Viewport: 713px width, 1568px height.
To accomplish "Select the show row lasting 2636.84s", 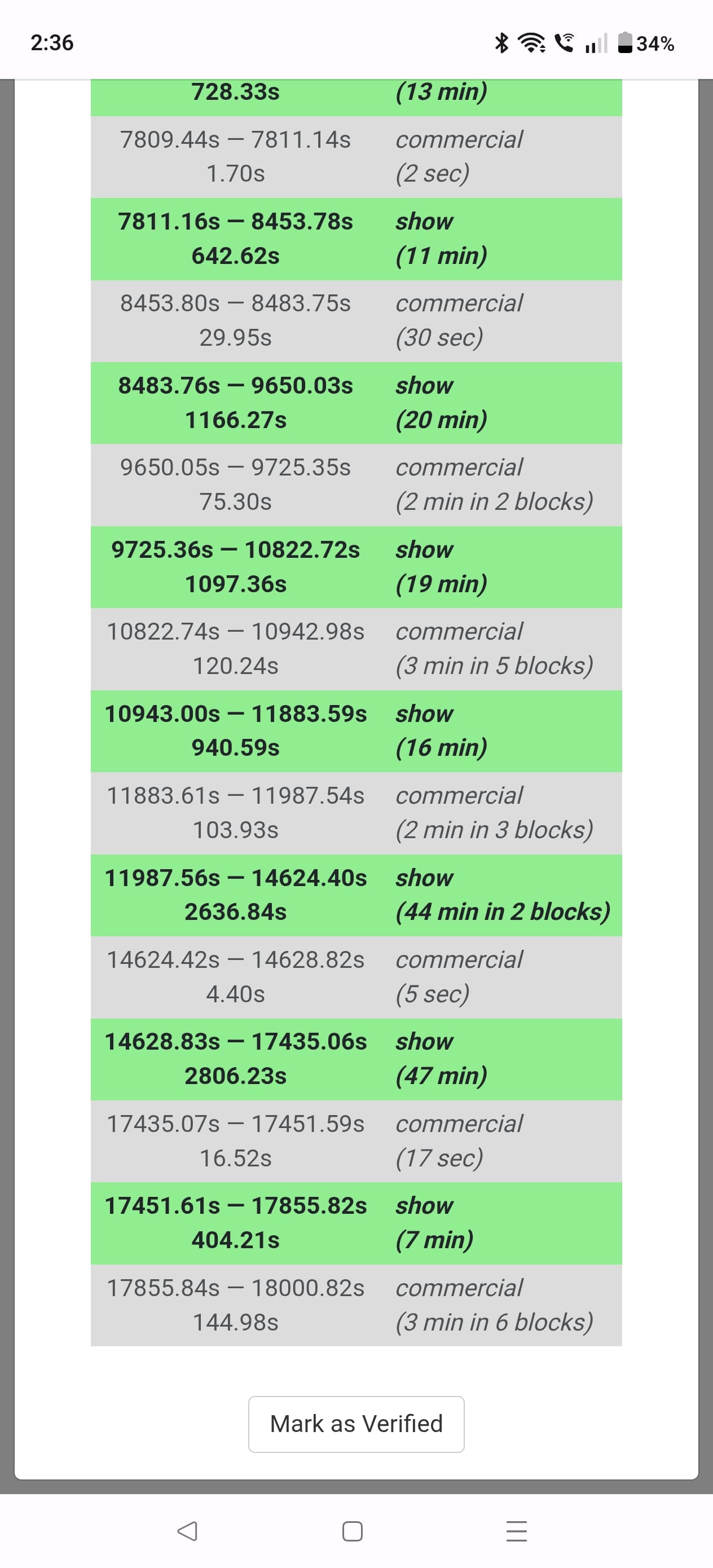I will pyautogui.click(x=356, y=895).
